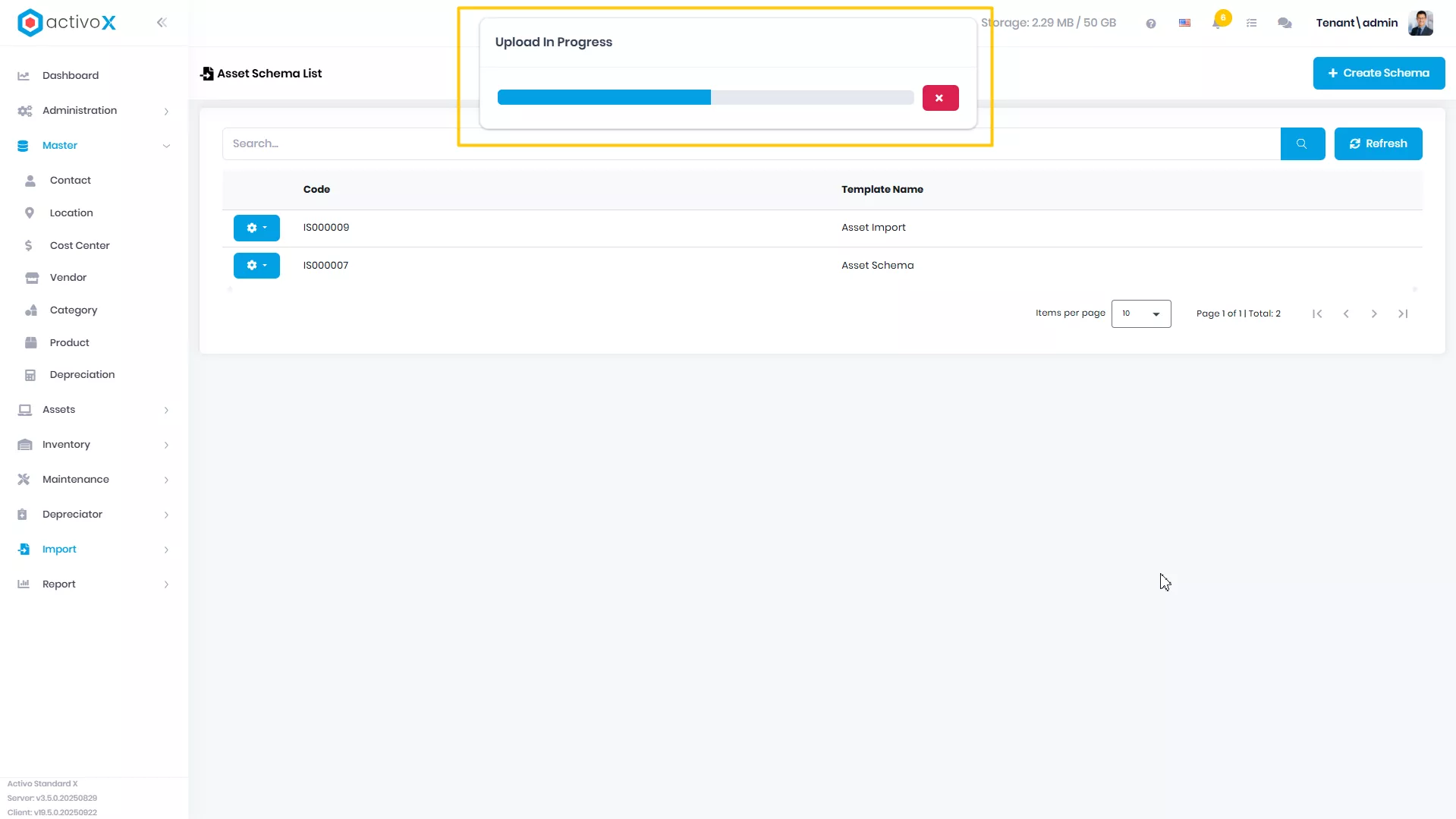Viewport: 1456px width, 819px height.
Task: Expand the Administration menu
Action: pyautogui.click(x=94, y=110)
